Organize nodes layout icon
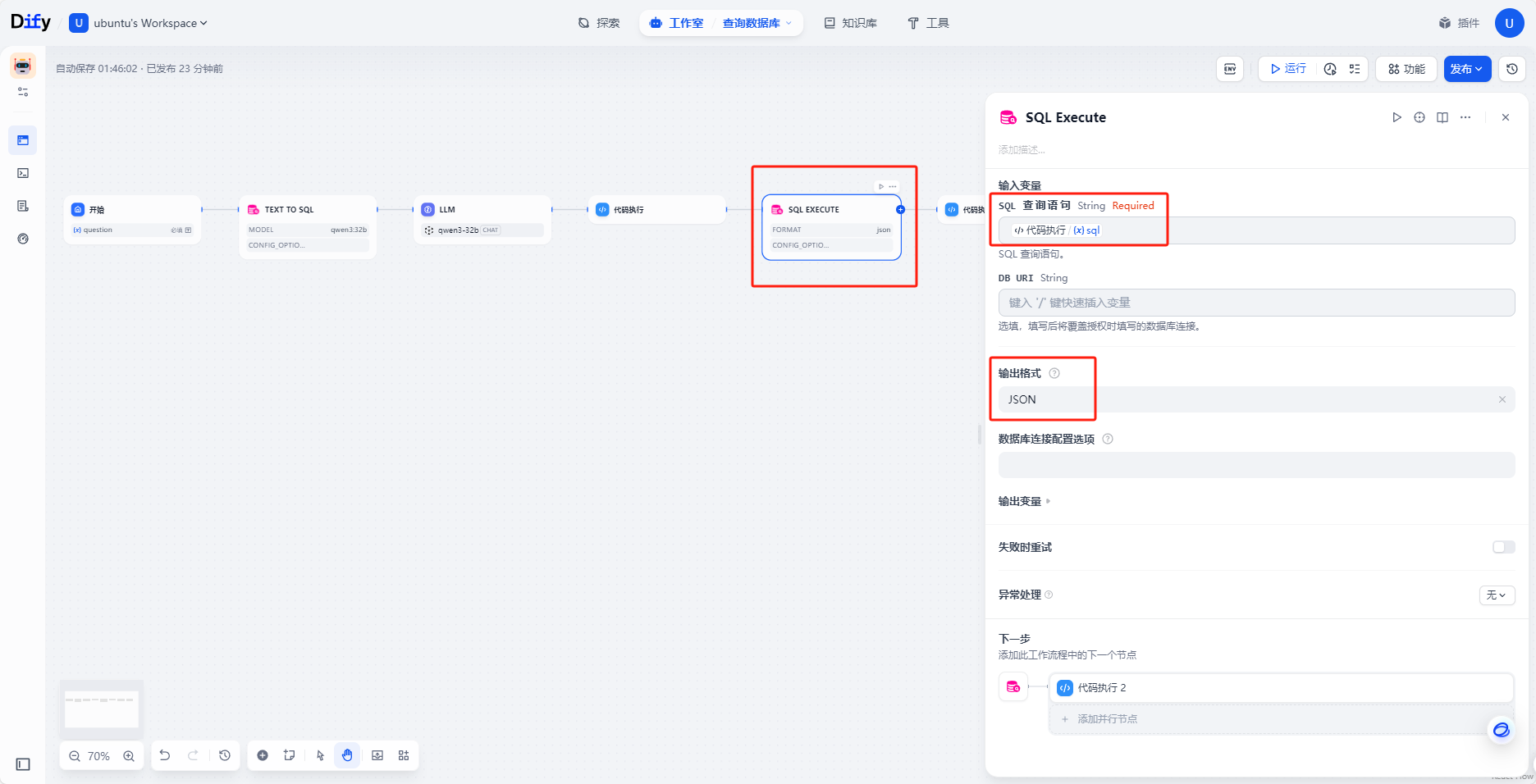 [404, 755]
